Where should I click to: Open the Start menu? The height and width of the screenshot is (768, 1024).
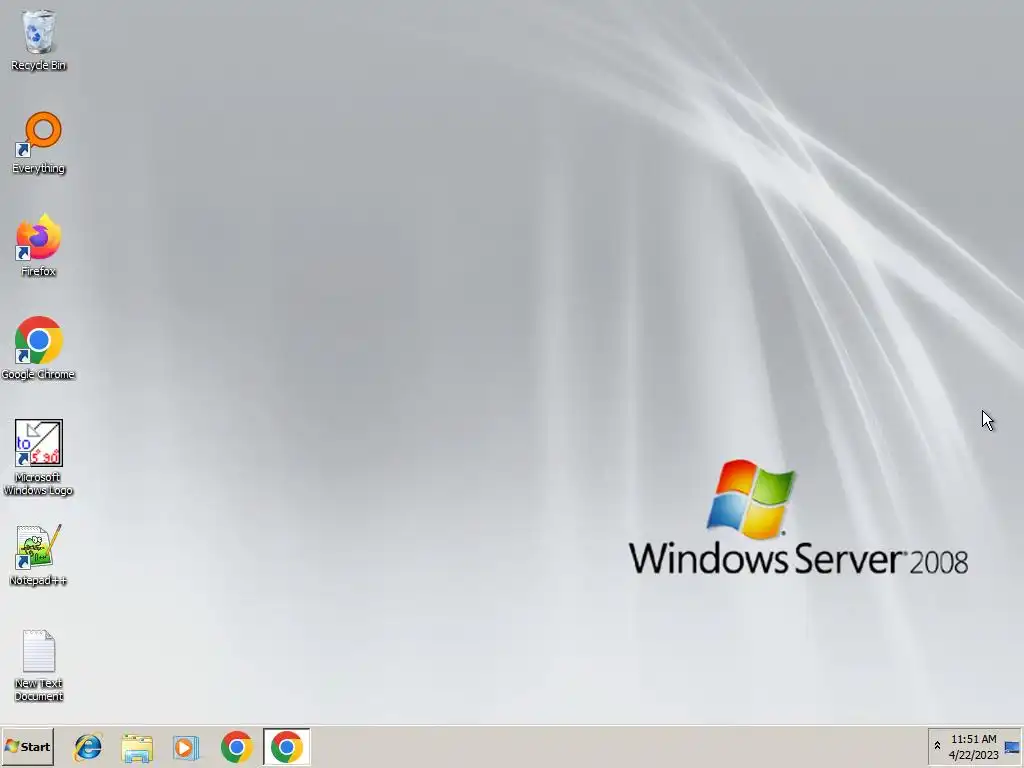(x=27, y=746)
